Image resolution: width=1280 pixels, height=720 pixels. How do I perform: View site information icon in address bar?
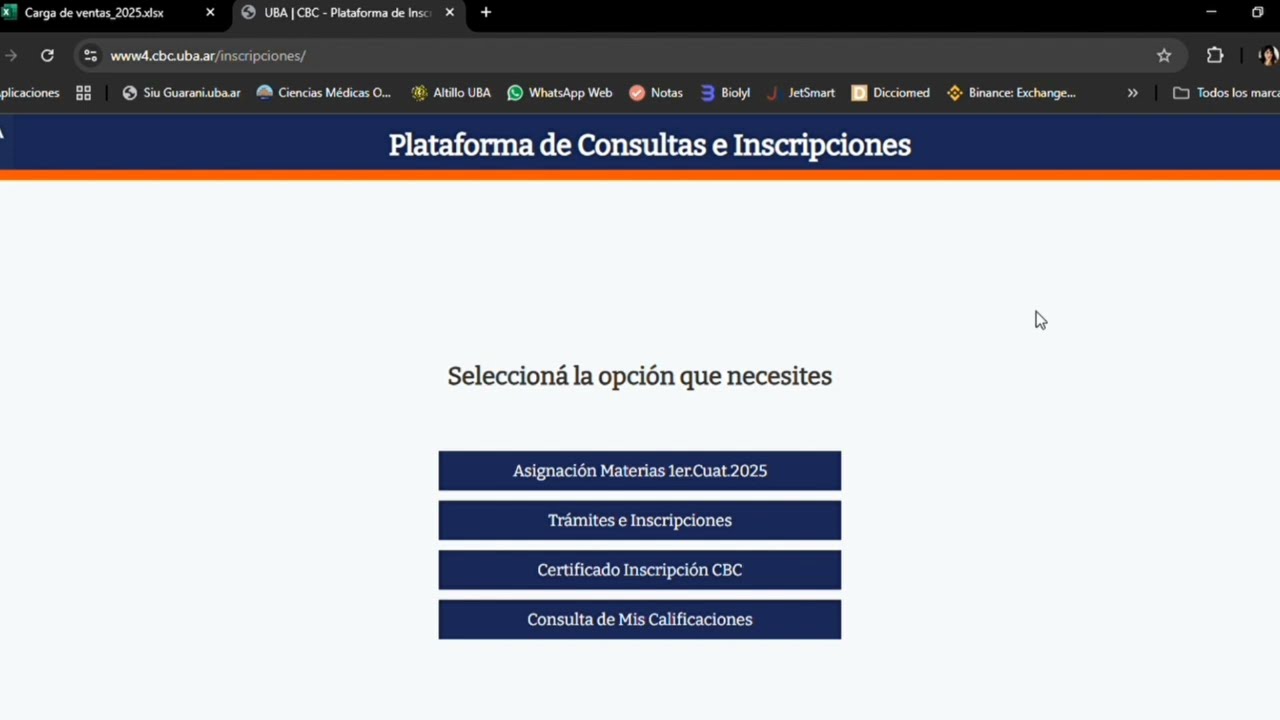[91, 56]
